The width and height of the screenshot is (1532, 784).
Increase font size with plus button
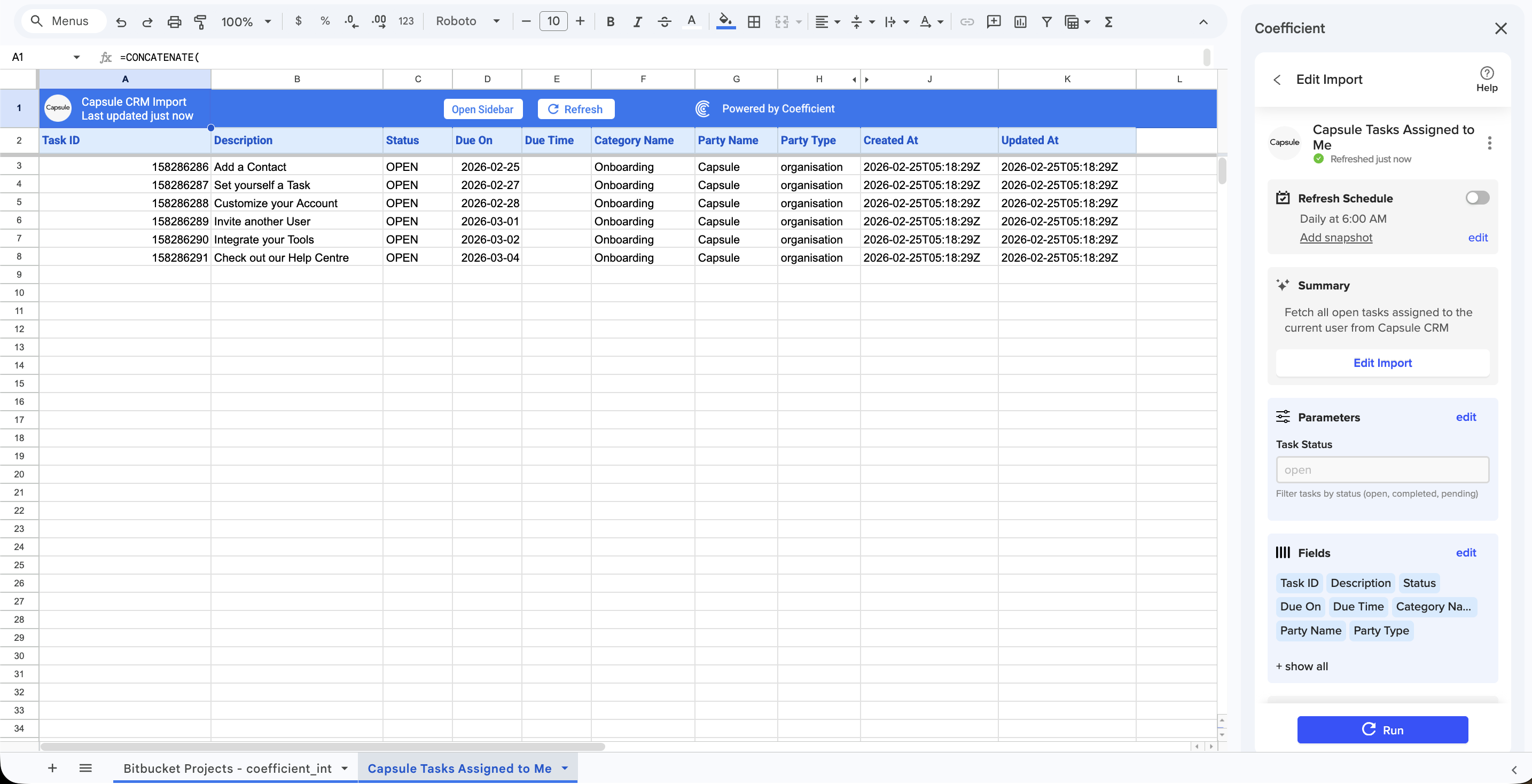pos(581,22)
